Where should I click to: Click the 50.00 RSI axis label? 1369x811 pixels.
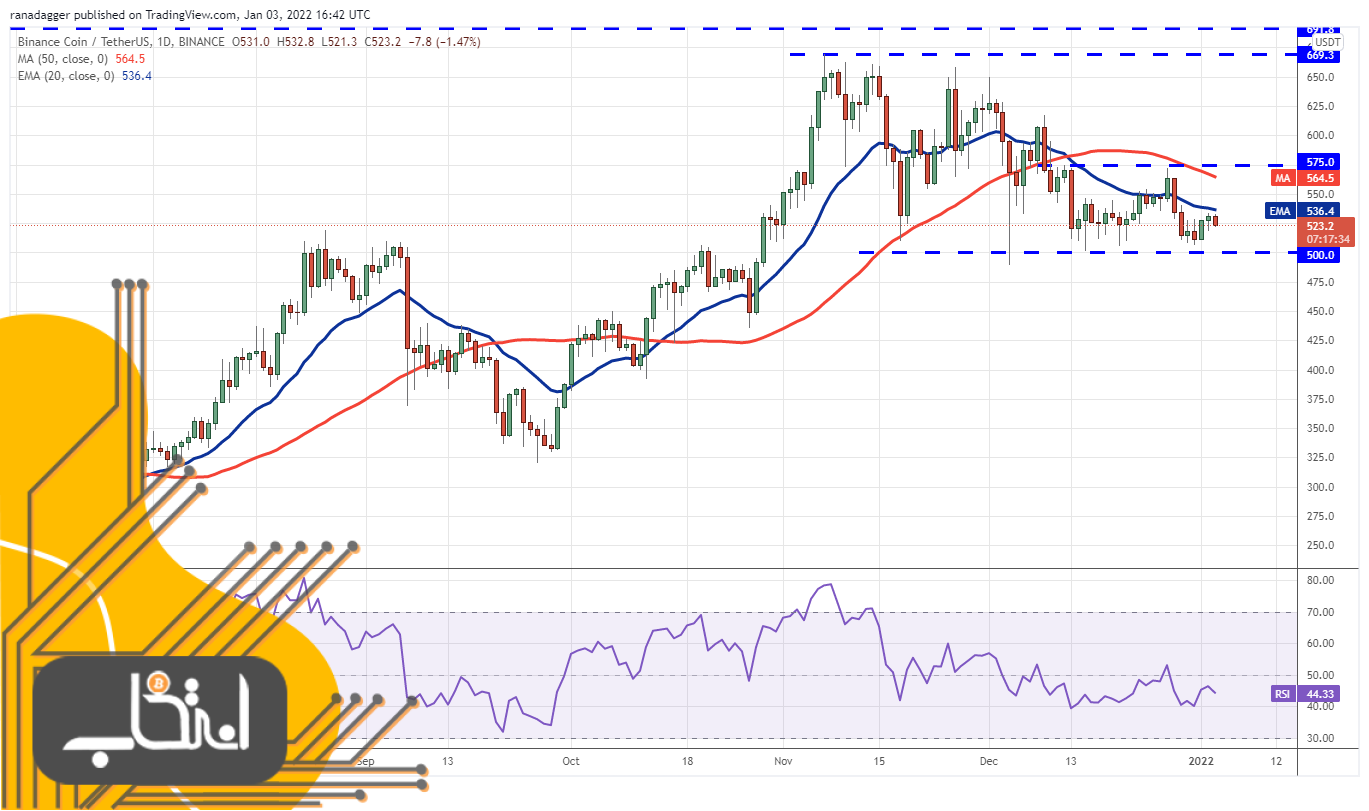click(x=1320, y=676)
